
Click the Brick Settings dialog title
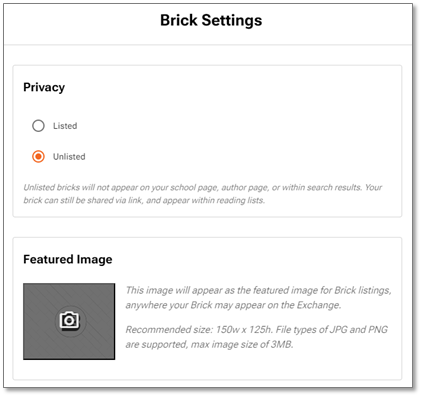[211, 20]
